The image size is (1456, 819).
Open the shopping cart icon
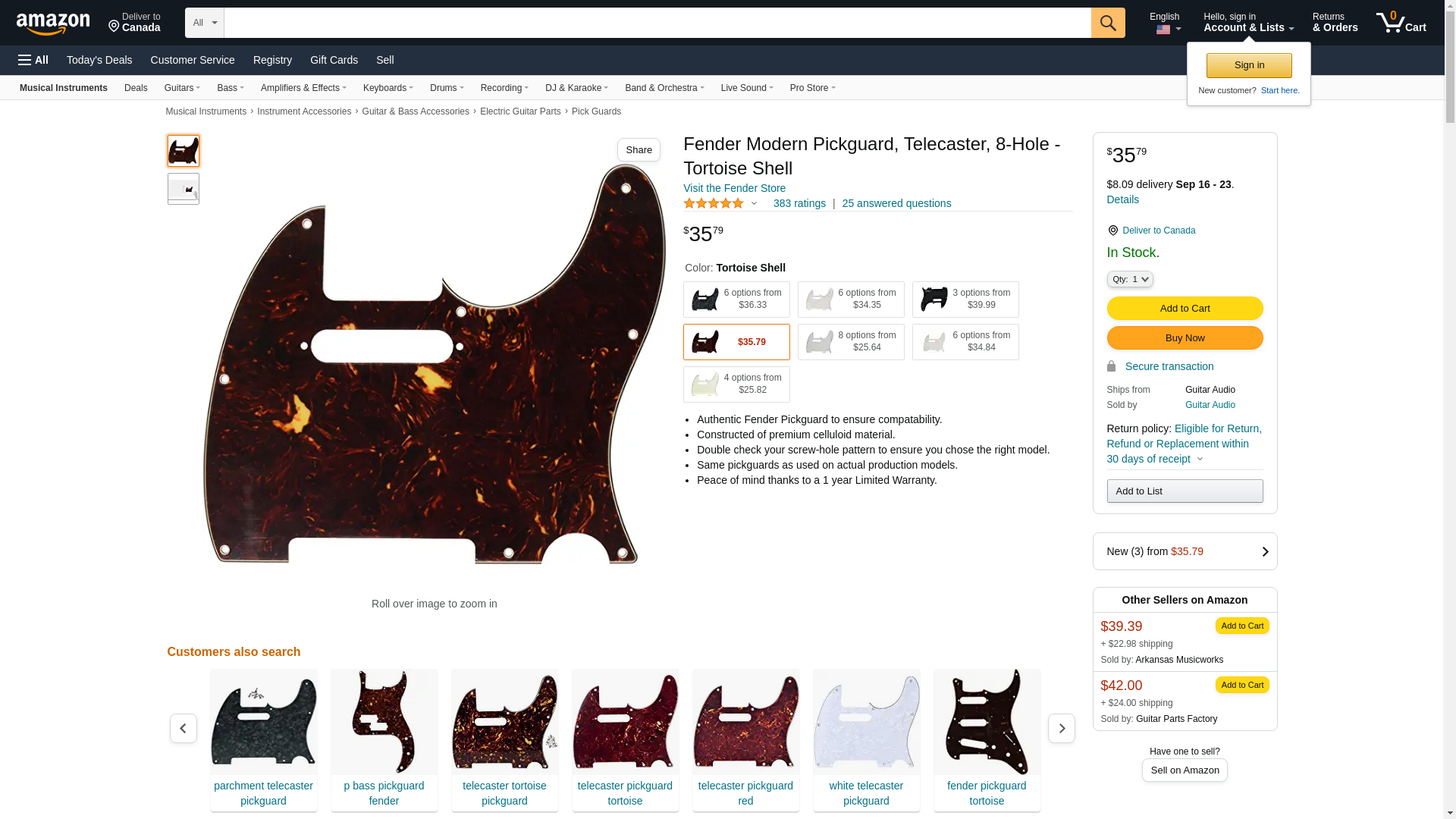tap(1401, 23)
